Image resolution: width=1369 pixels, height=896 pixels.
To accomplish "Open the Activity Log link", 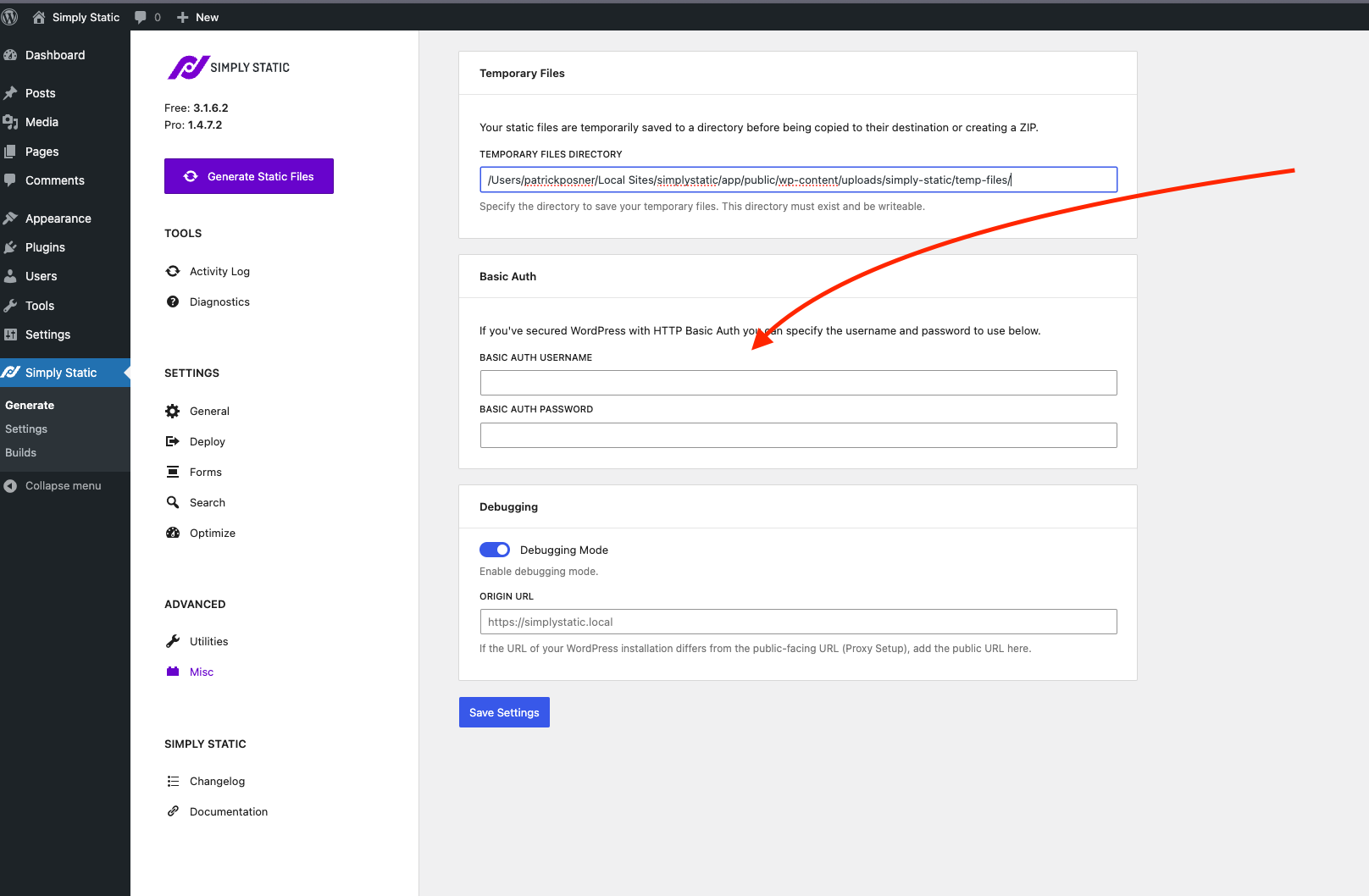I will point(219,271).
